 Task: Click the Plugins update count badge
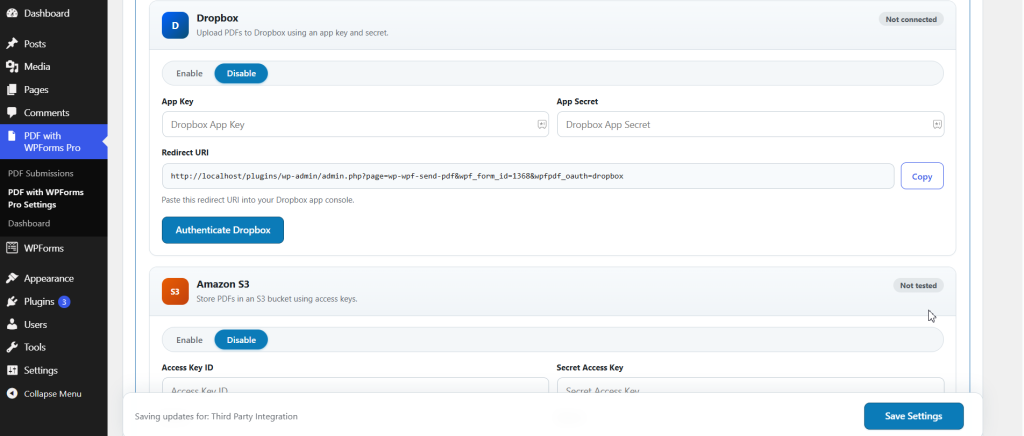[x=64, y=302]
